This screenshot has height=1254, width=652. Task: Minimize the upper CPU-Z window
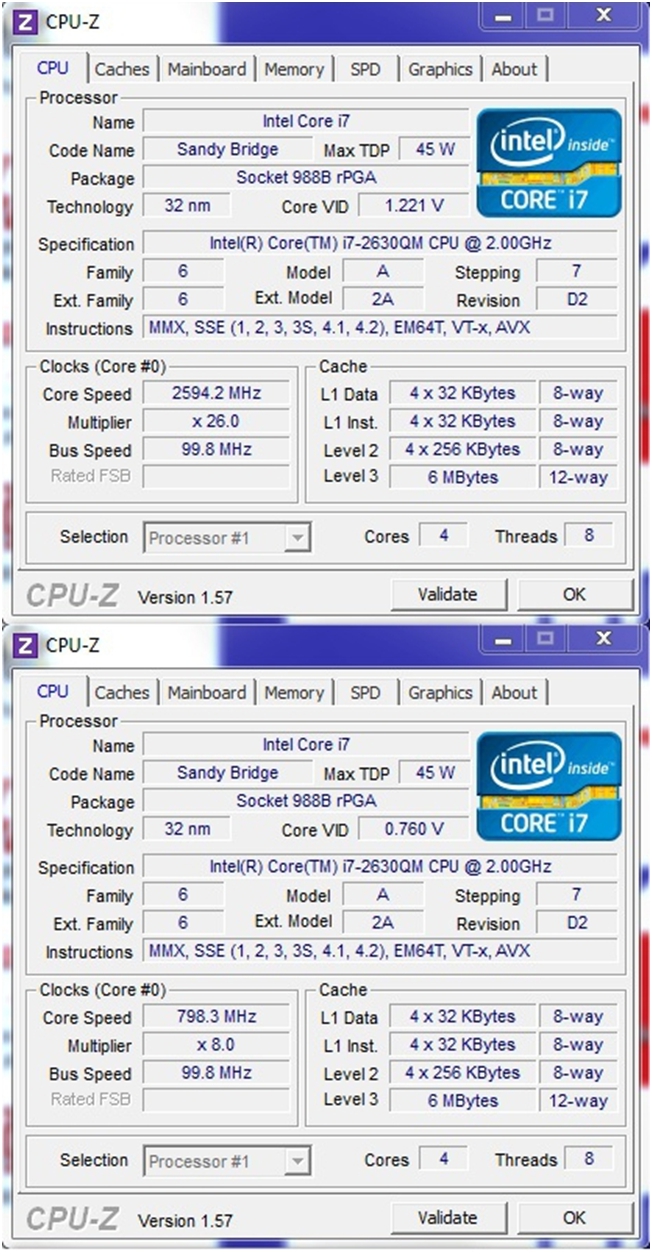tap(505, 17)
